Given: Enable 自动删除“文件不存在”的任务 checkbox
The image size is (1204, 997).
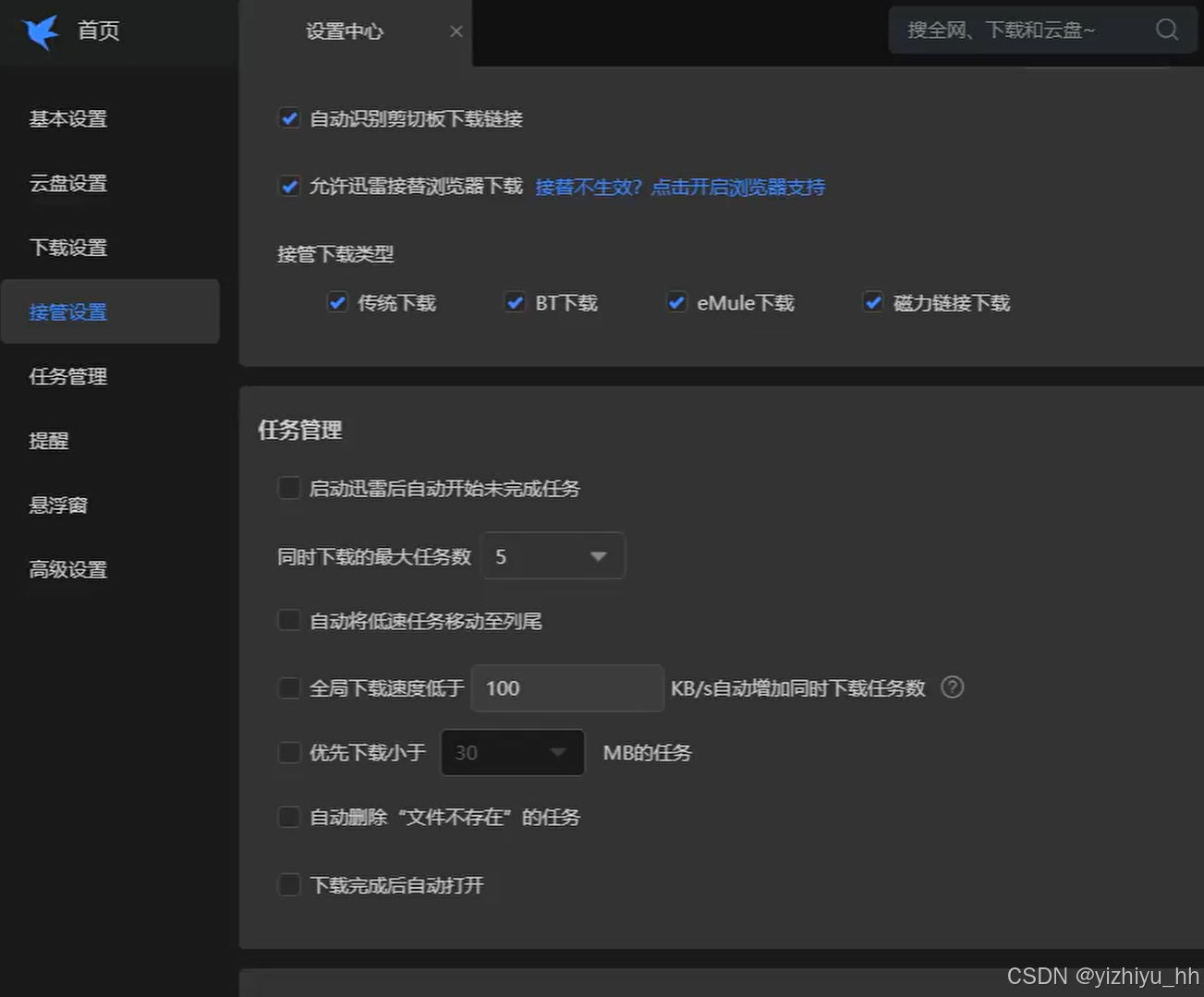Looking at the screenshot, I should [x=289, y=817].
